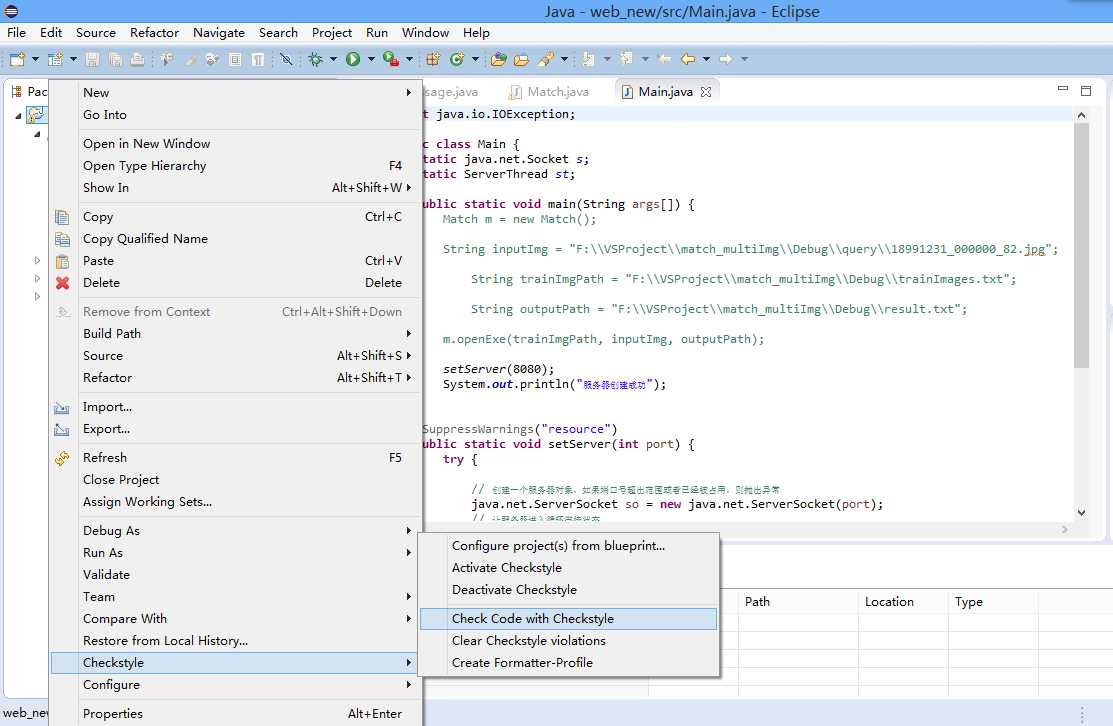
Task: Click the Forward arrow toolbar icon
Action: click(x=725, y=60)
